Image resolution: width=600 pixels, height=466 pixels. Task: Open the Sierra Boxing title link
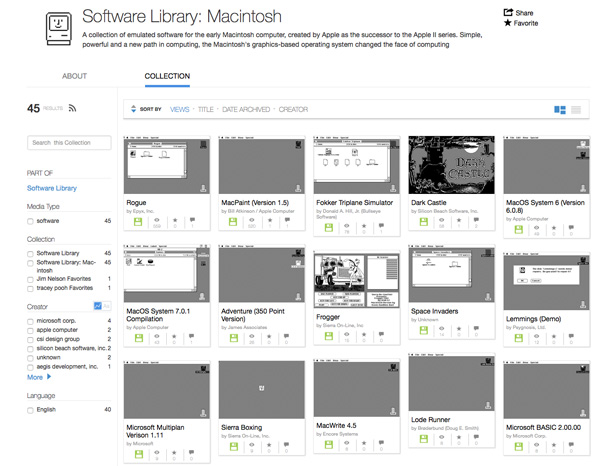[x=241, y=427]
